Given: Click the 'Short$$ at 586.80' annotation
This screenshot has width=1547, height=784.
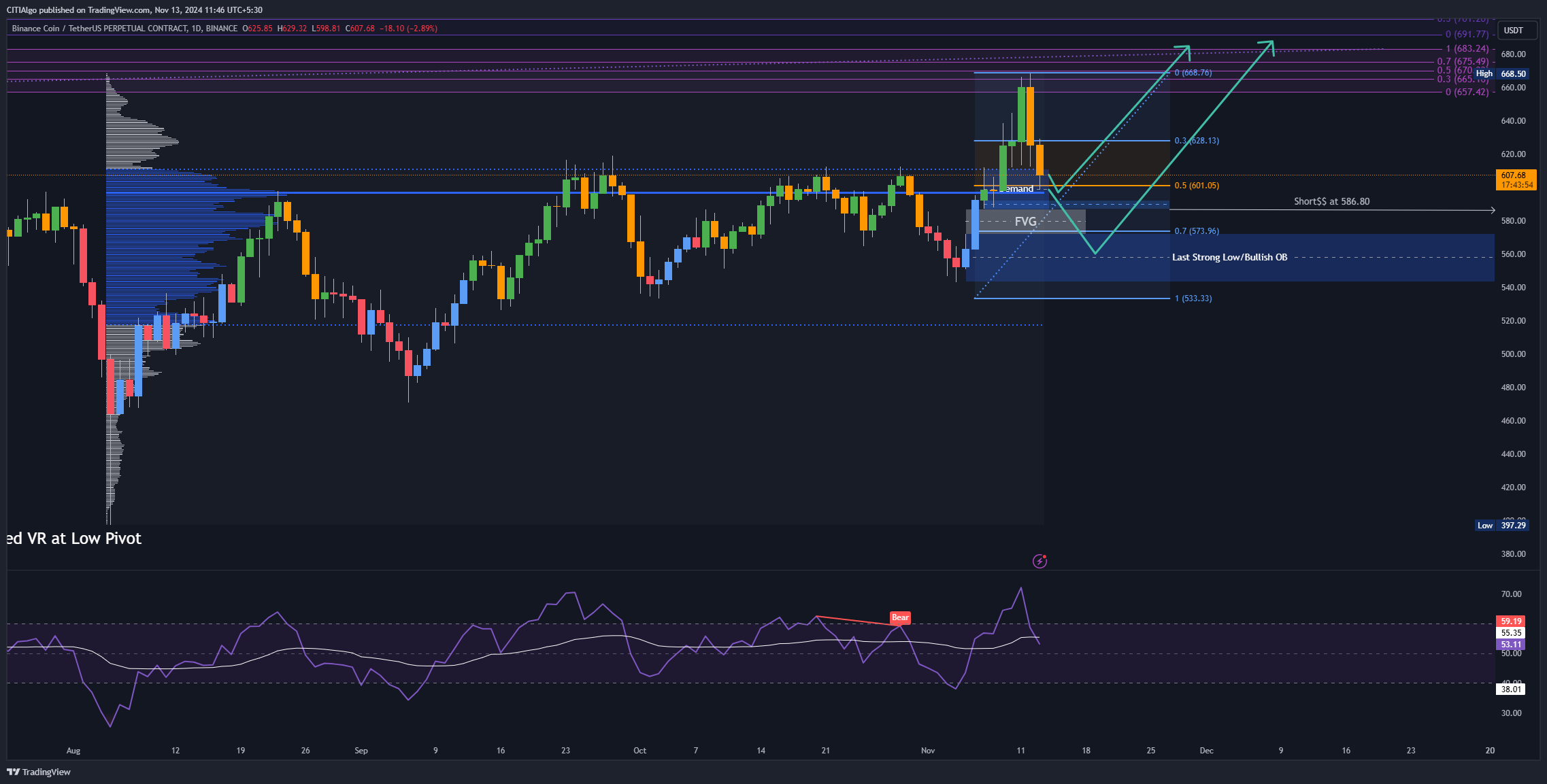Looking at the screenshot, I should 1331,201.
